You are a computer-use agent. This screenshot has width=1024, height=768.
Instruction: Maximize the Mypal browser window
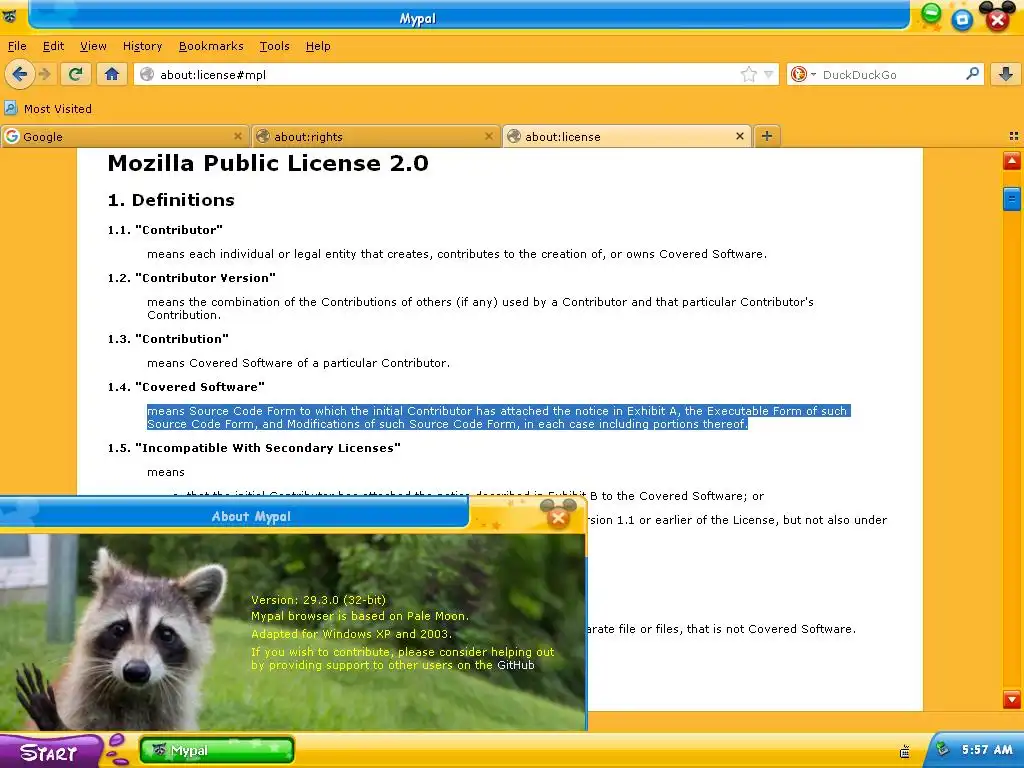pyautogui.click(x=962, y=20)
